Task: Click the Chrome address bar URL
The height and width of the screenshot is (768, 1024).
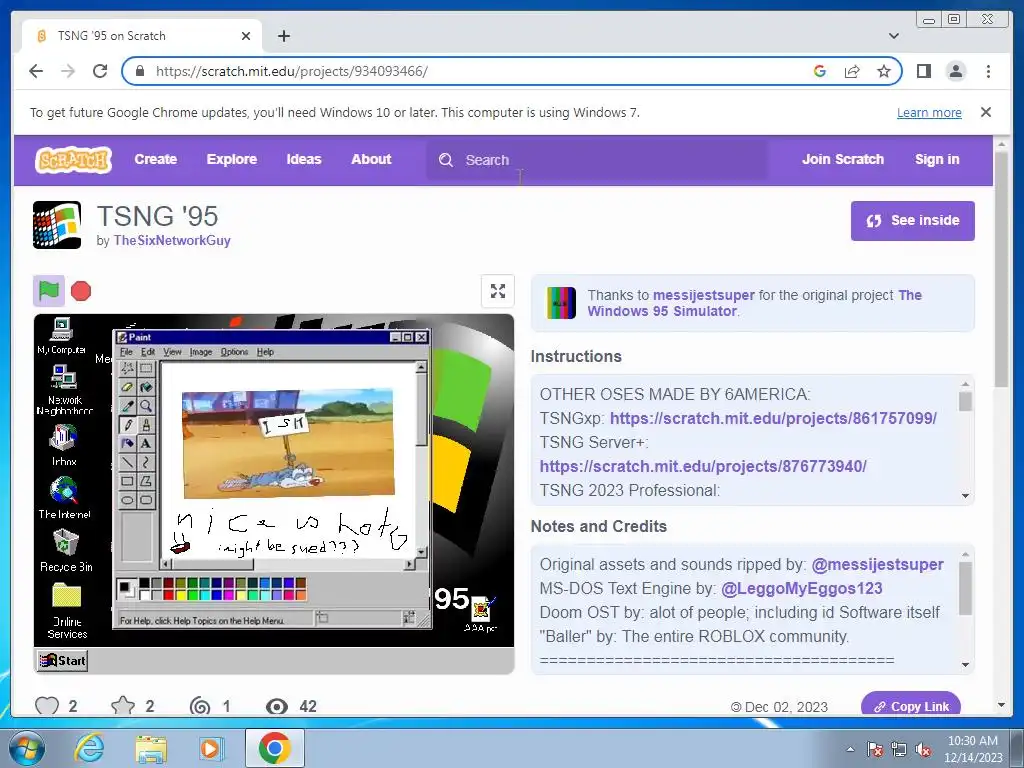Action: click(291, 71)
